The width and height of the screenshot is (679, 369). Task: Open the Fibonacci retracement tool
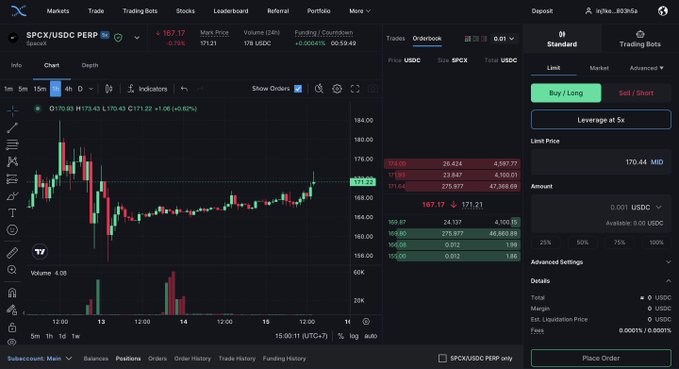pos(12,144)
